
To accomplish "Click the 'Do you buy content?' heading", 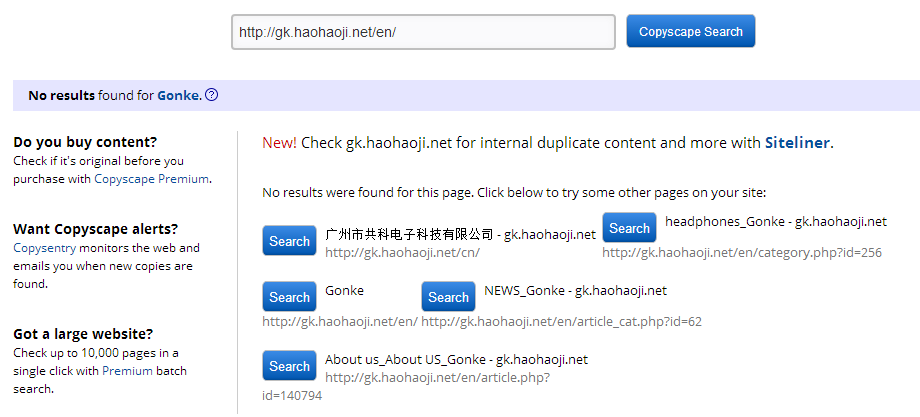I will pos(85,142).
